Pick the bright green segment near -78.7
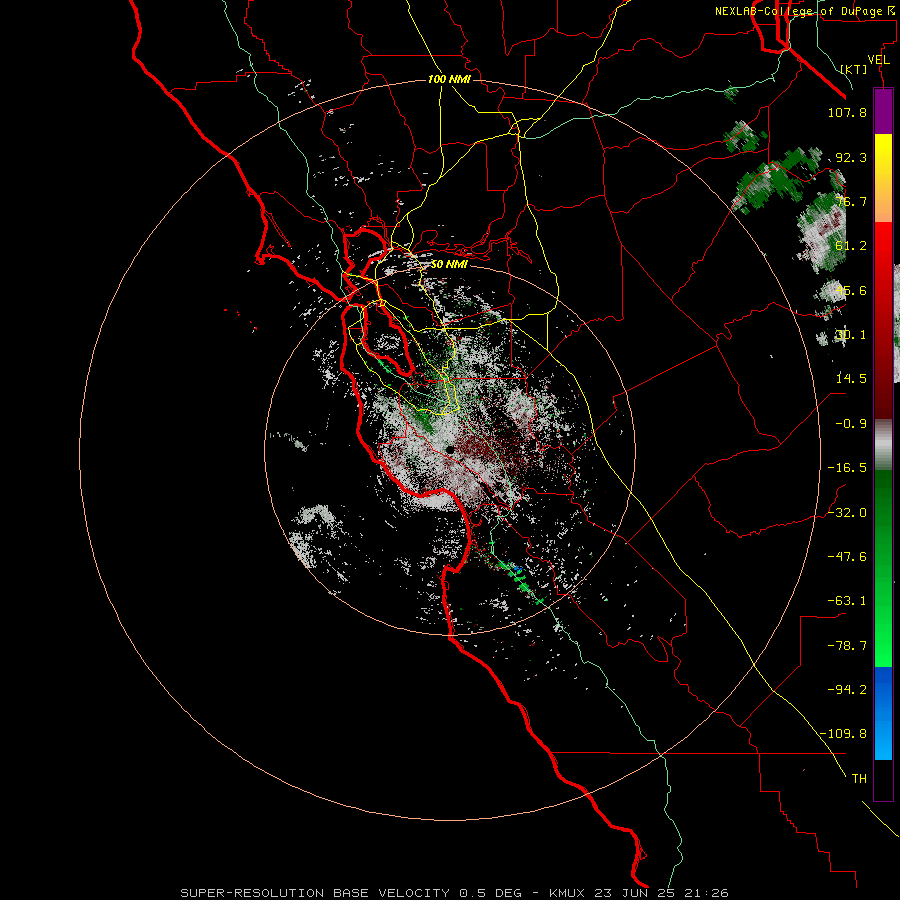The height and width of the screenshot is (900, 900). coord(883,646)
